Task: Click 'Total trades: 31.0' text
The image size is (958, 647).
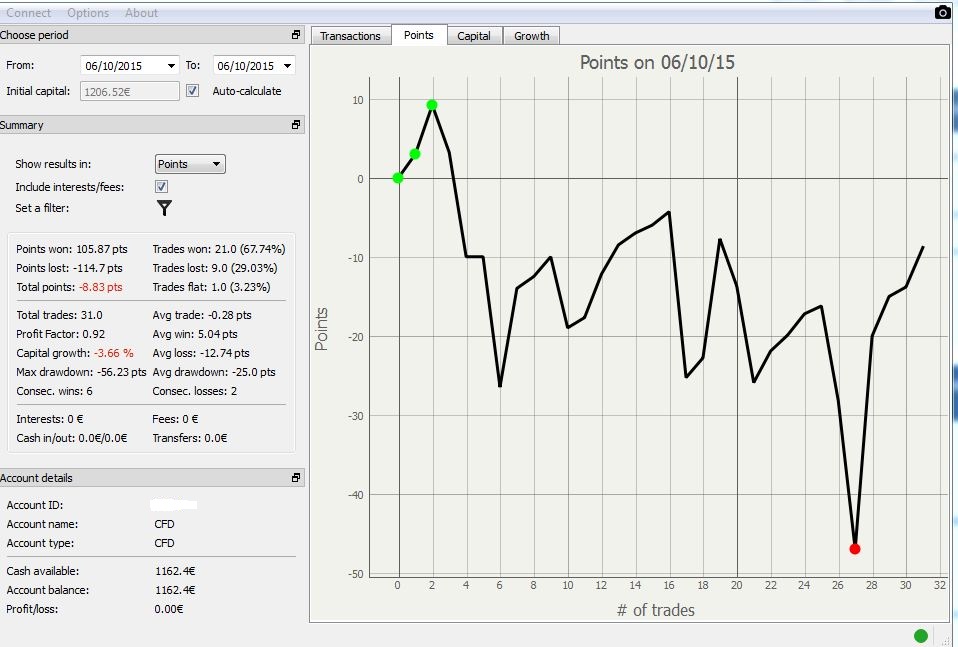Action: 59,315
